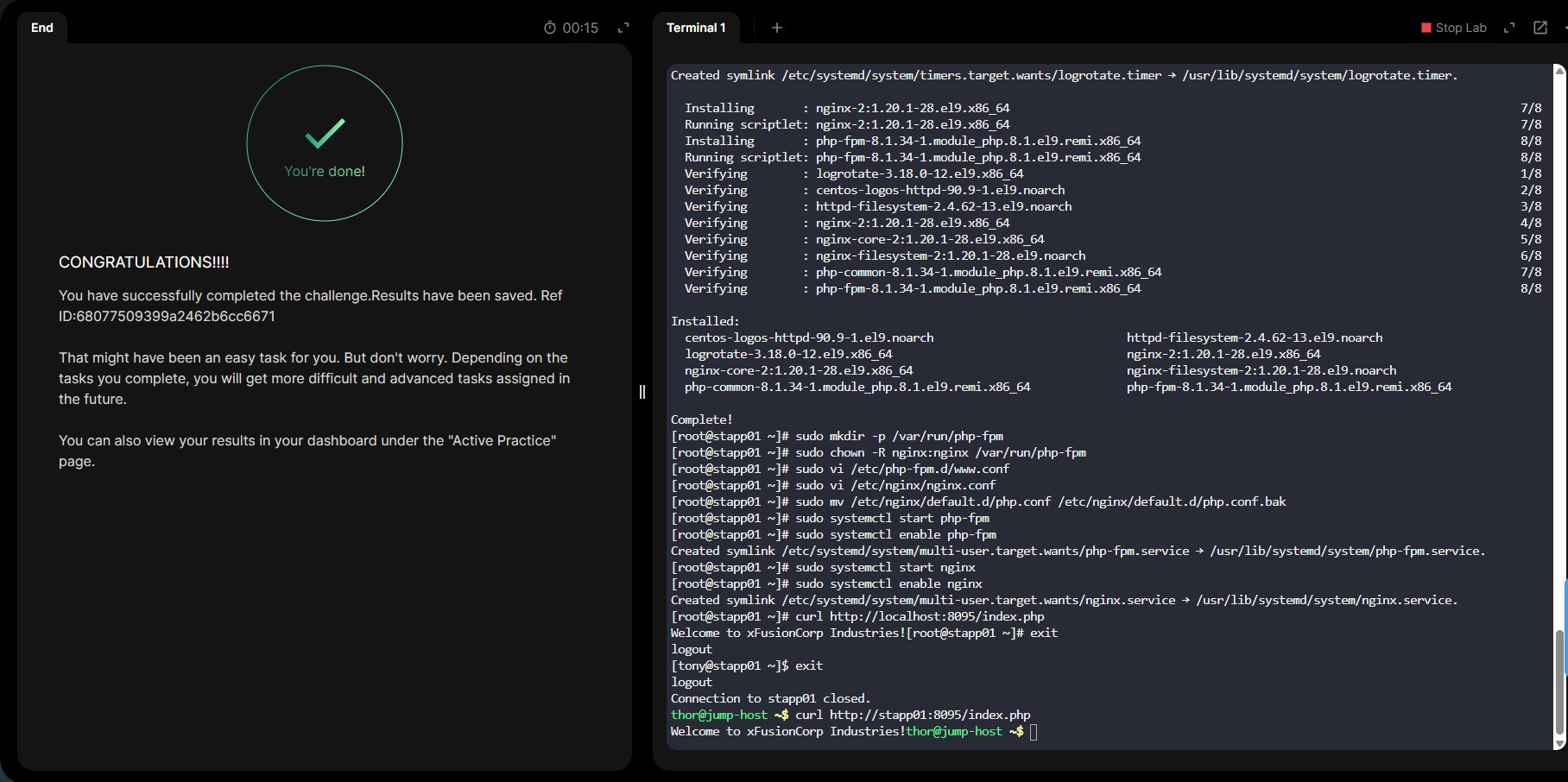Click the terminal scrollbar up arrow
This screenshot has width=1568, height=782.
click(1559, 71)
